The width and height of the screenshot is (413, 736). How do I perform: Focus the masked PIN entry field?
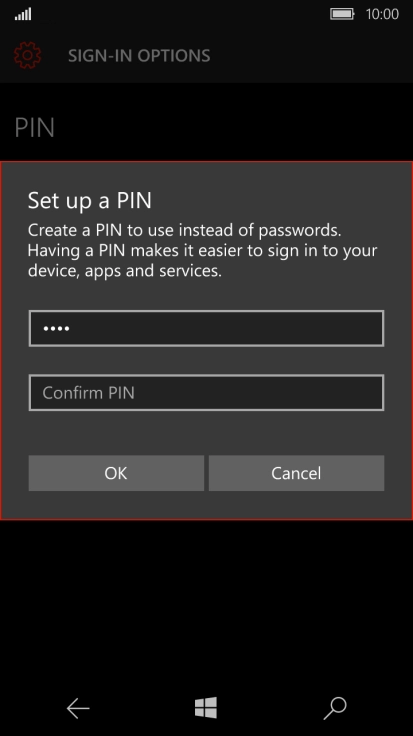[x=206, y=328]
